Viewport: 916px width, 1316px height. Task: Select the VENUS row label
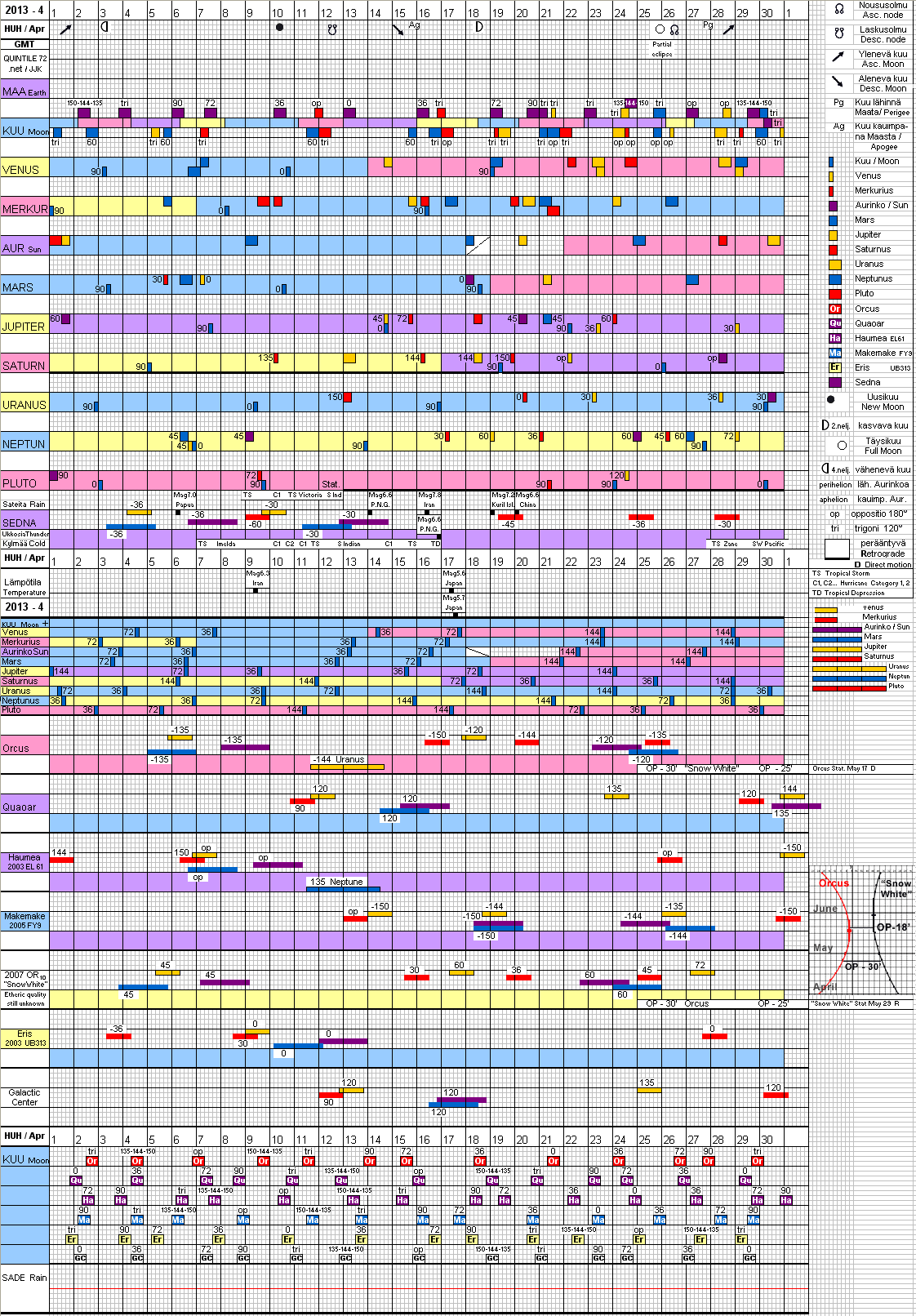coord(21,170)
